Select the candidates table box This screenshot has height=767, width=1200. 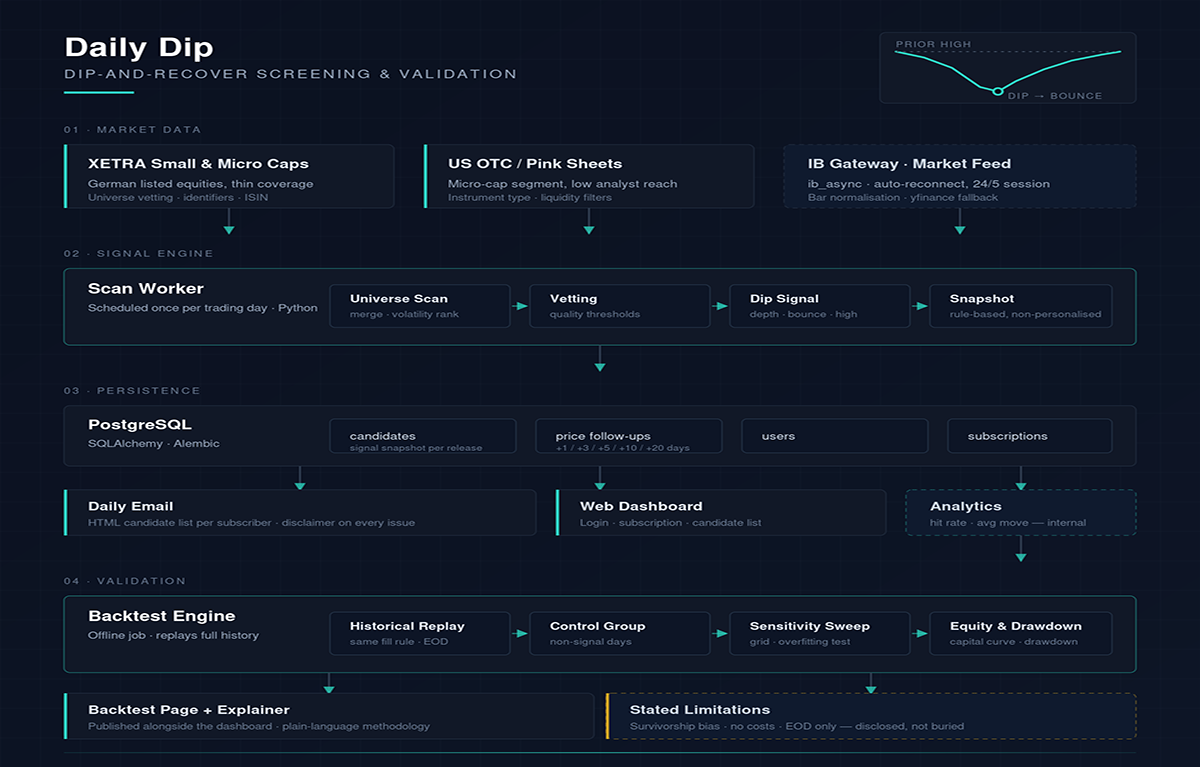(423, 436)
